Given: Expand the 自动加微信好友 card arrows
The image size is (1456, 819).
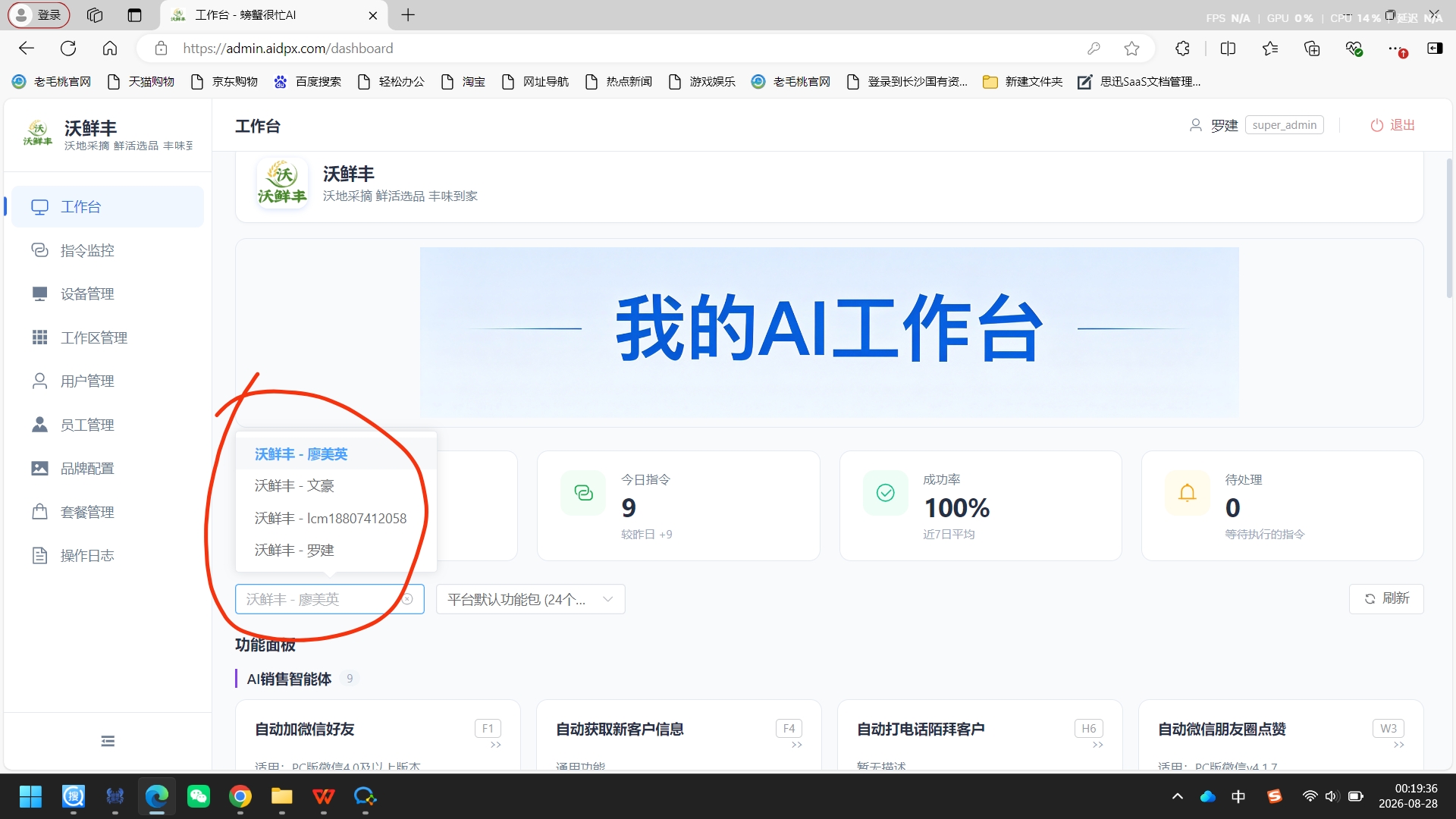Looking at the screenshot, I should (495, 745).
